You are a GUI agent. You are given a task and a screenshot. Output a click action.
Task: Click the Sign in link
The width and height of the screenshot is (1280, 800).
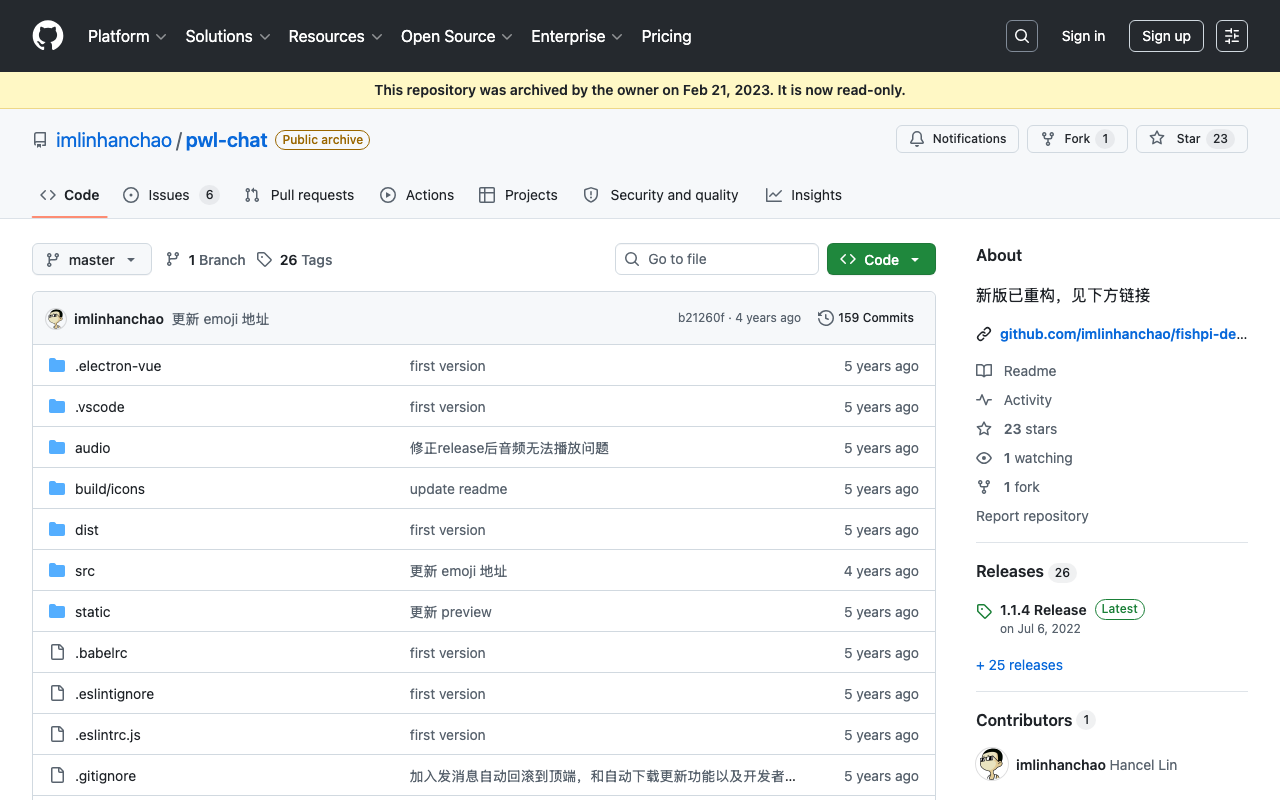click(x=1083, y=36)
